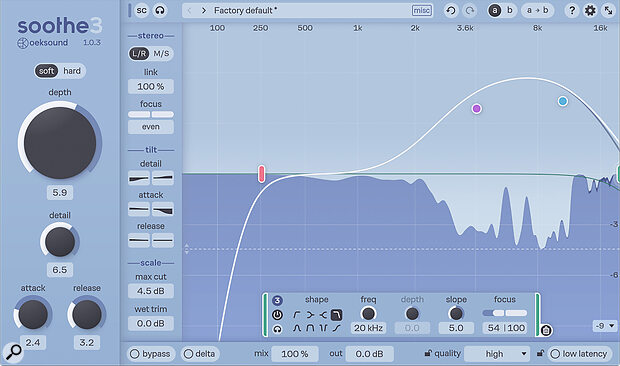Click the wet trim 0.0 dB field

[151, 324]
